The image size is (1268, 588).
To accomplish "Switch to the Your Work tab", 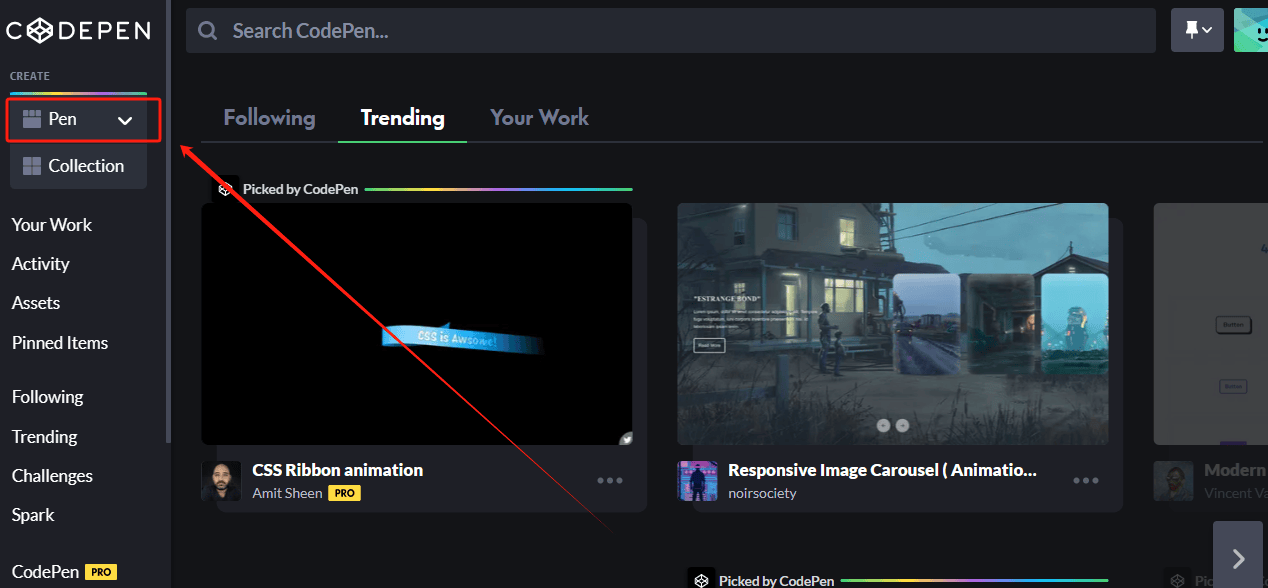I will point(539,117).
